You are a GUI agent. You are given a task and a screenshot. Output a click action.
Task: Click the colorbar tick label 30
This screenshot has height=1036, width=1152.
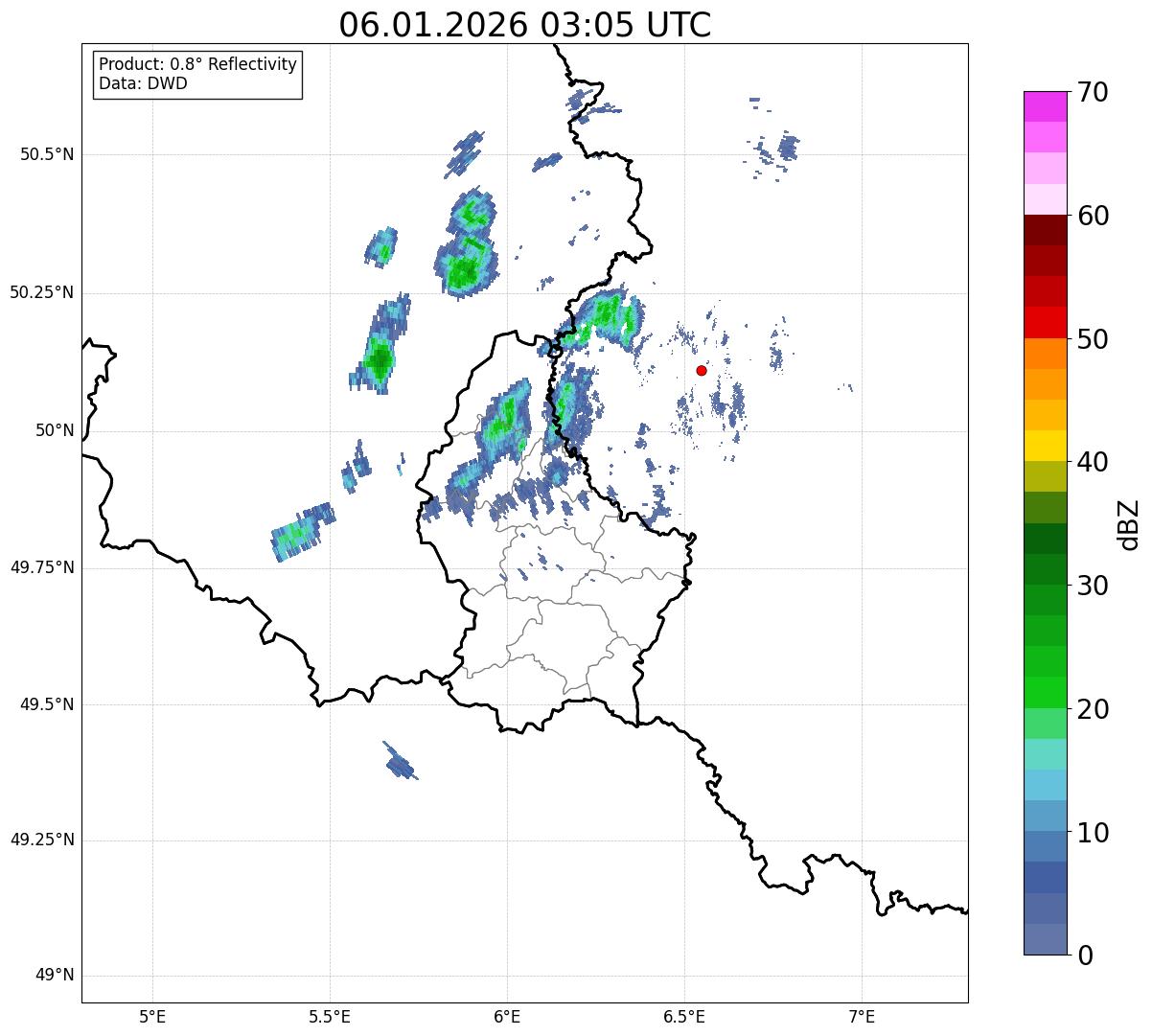1093,586
